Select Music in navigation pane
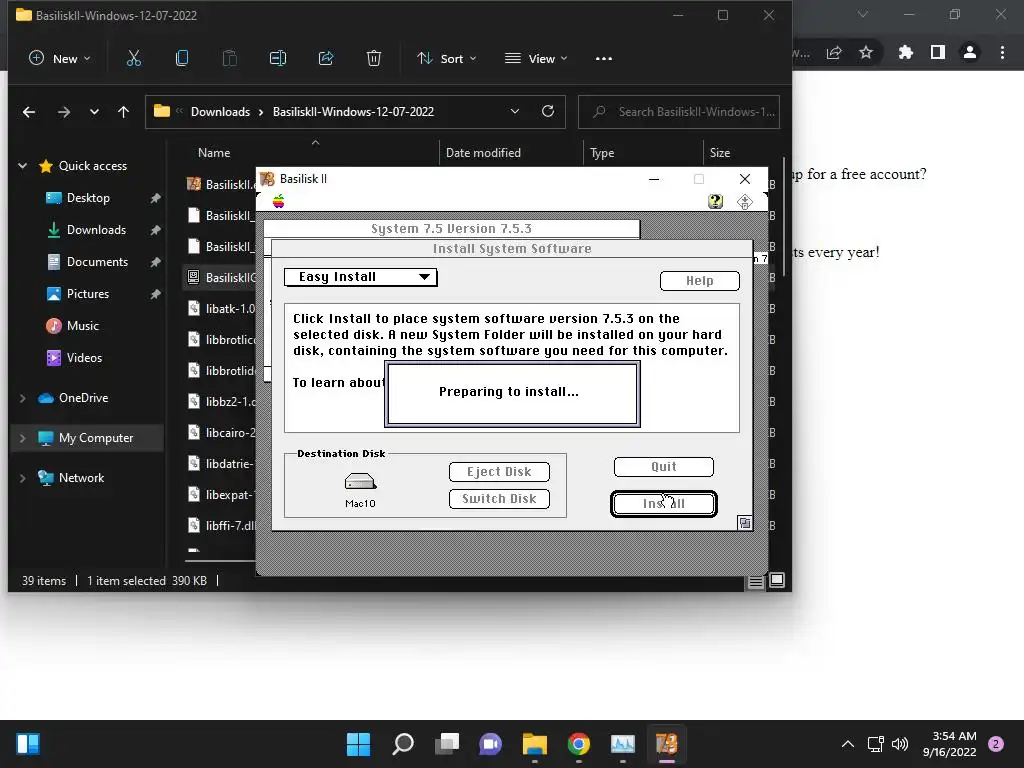 [83, 326]
